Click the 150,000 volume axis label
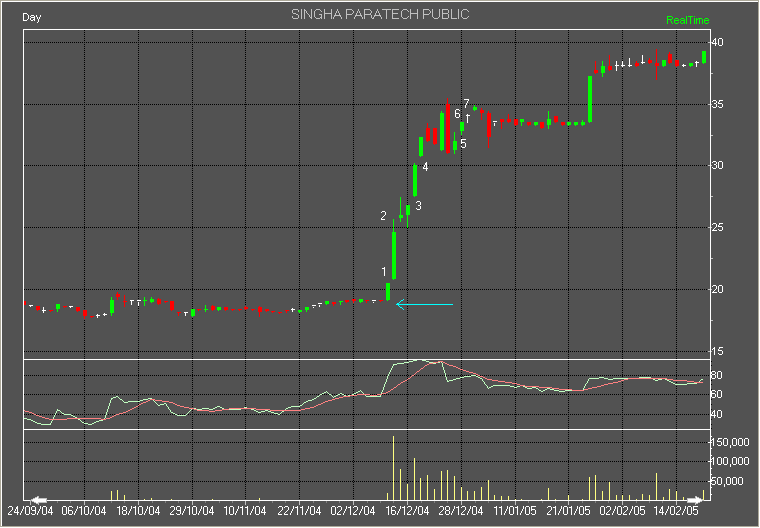The height and width of the screenshot is (528, 760). (730, 442)
